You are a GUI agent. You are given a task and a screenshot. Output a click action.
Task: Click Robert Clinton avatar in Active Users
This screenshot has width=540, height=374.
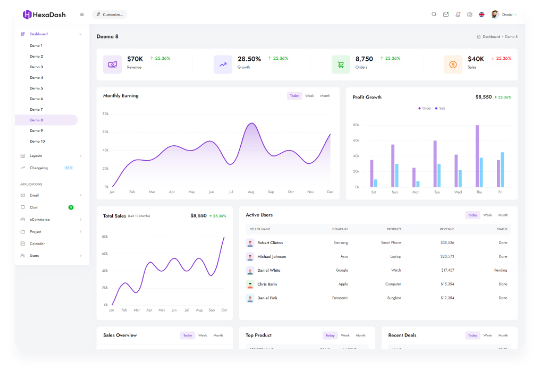[250, 243]
